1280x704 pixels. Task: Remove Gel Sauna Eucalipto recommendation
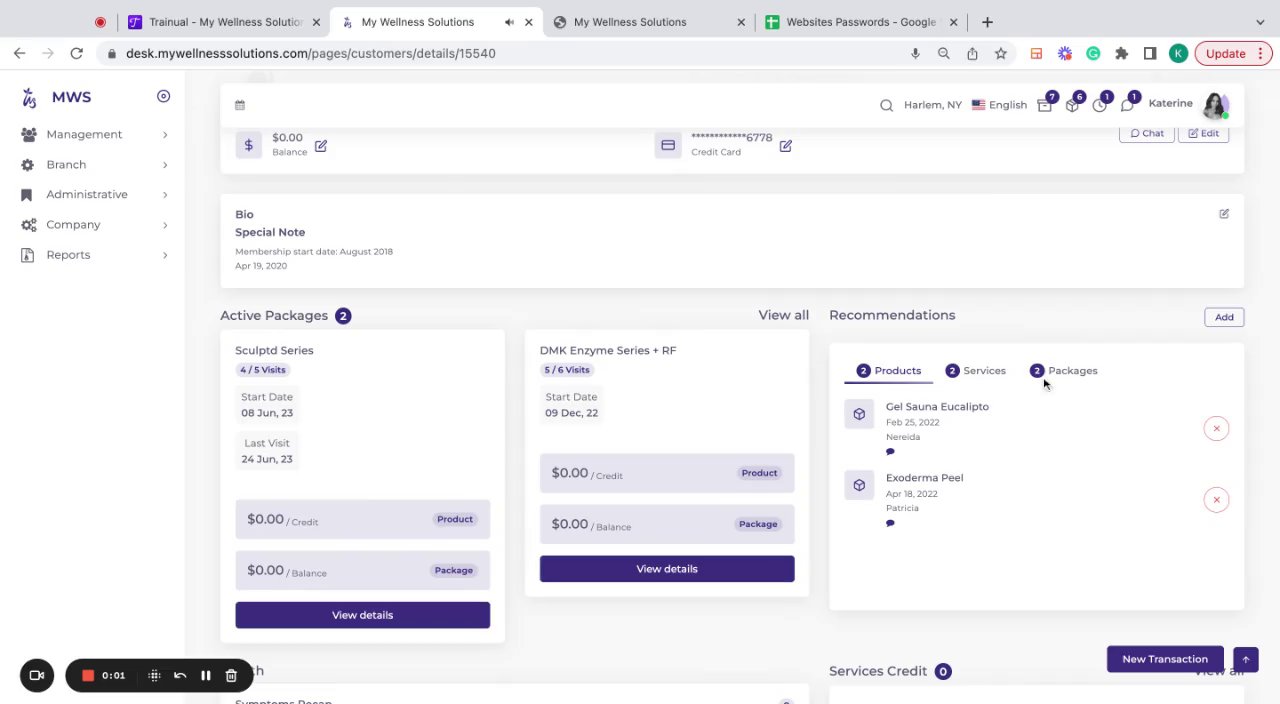click(x=1216, y=429)
